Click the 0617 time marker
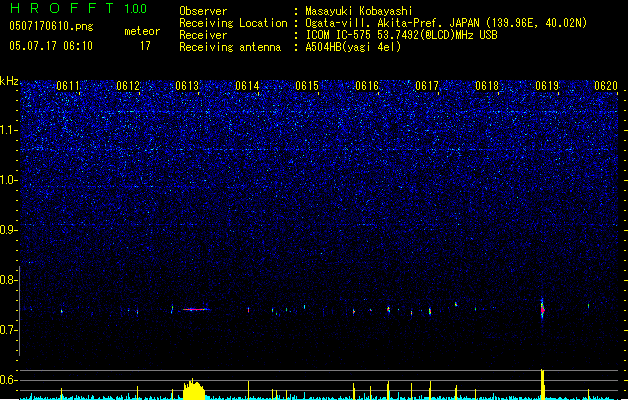This screenshot has height=400, width=629. [427, 86]
